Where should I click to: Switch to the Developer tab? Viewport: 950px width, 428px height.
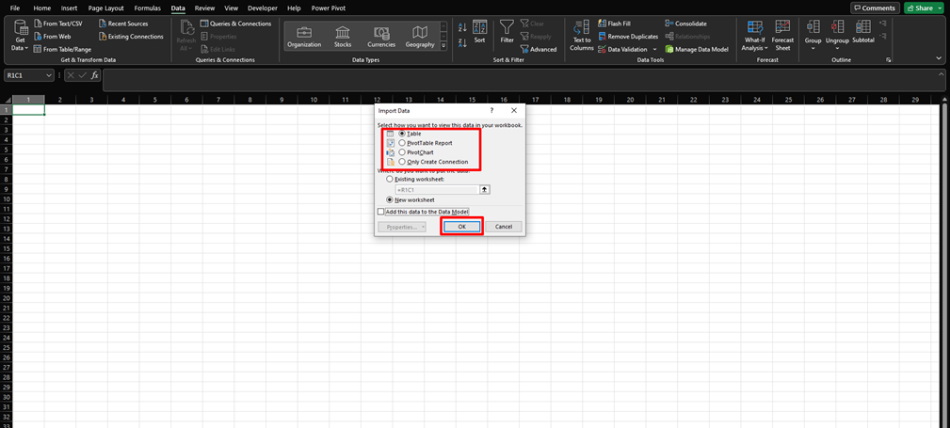tap(262, 8)
